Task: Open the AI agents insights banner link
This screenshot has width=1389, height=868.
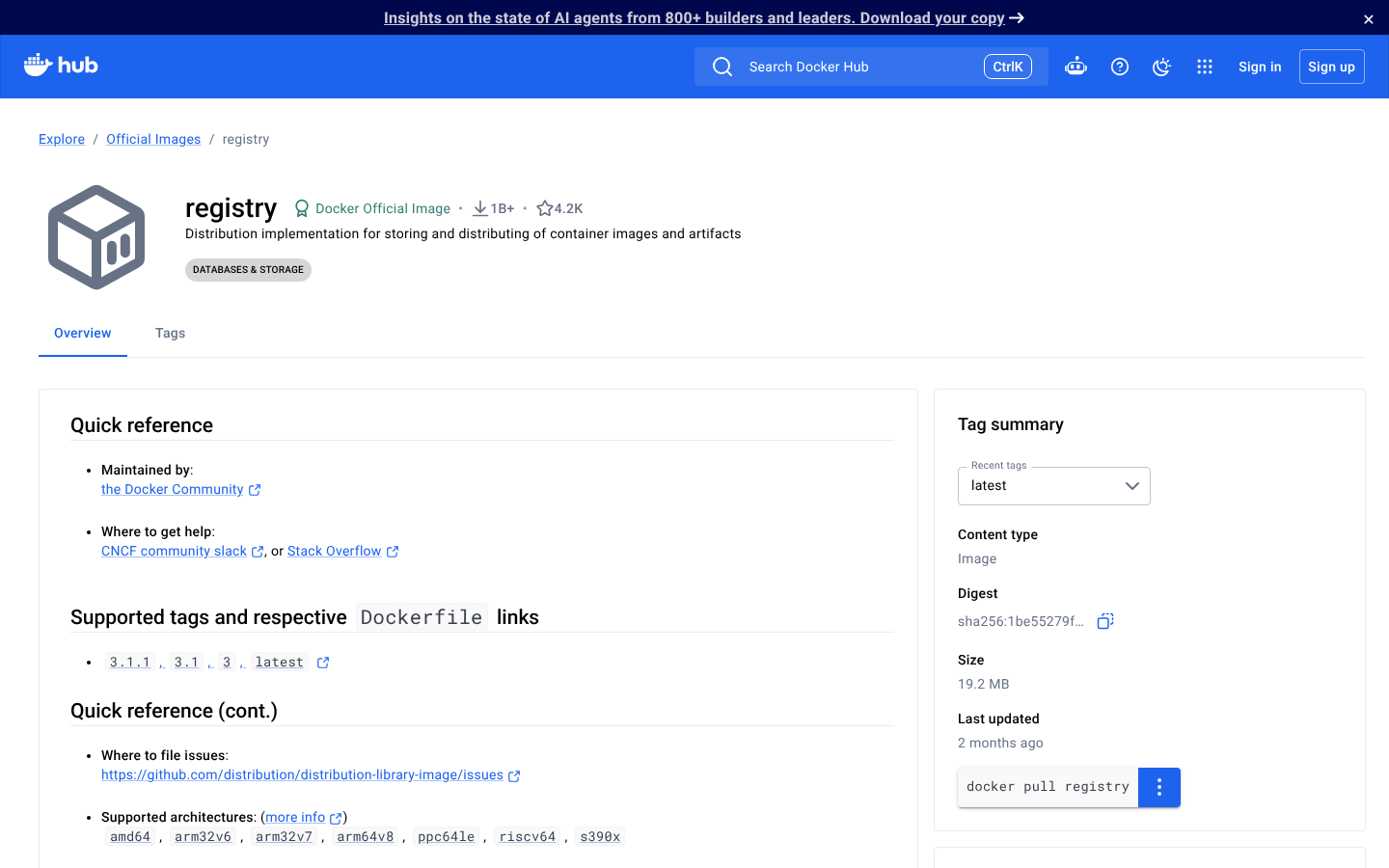Action: click(x=703, y=18)
